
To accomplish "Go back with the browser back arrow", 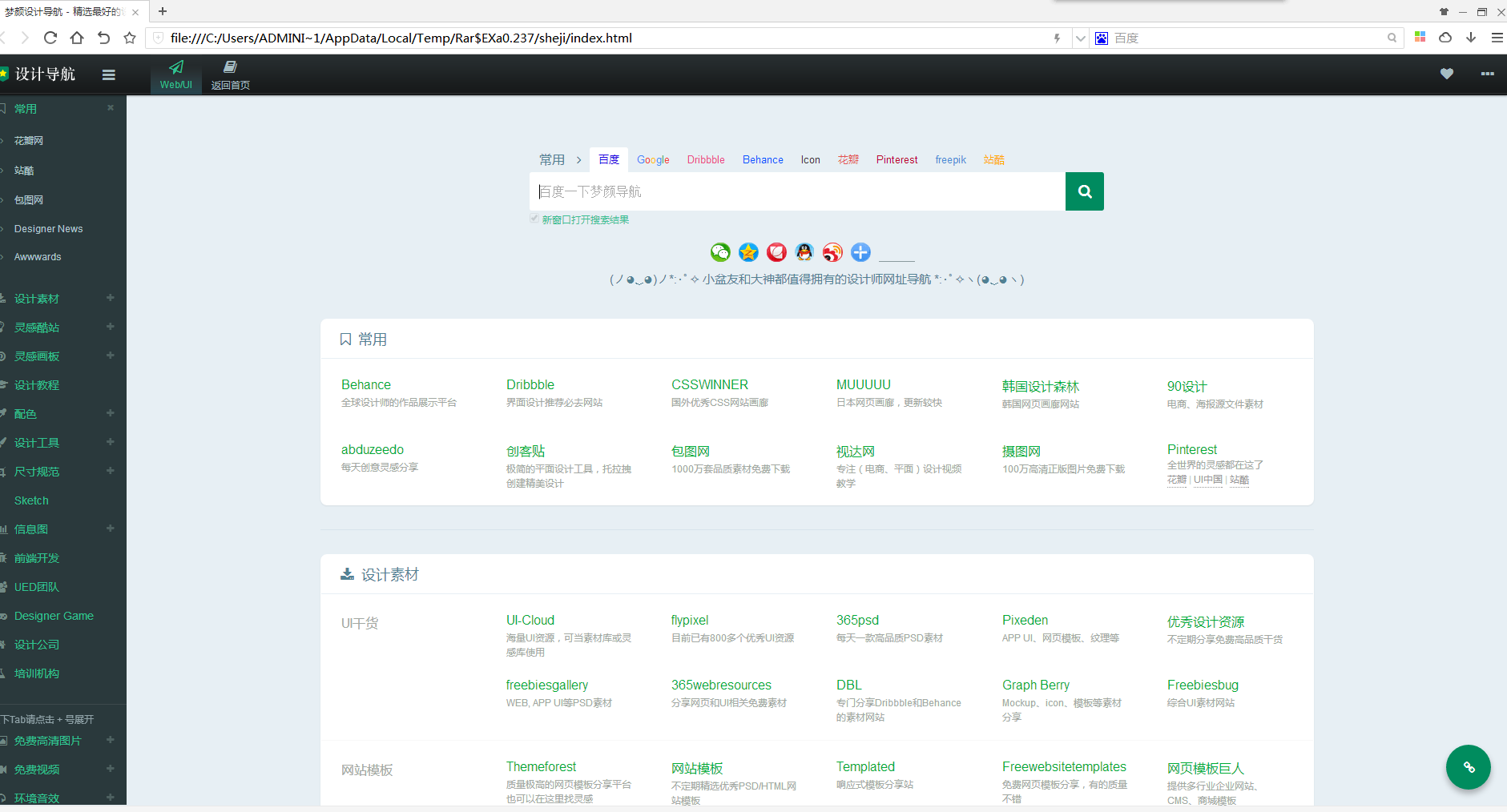I will [x=2, y=38].
